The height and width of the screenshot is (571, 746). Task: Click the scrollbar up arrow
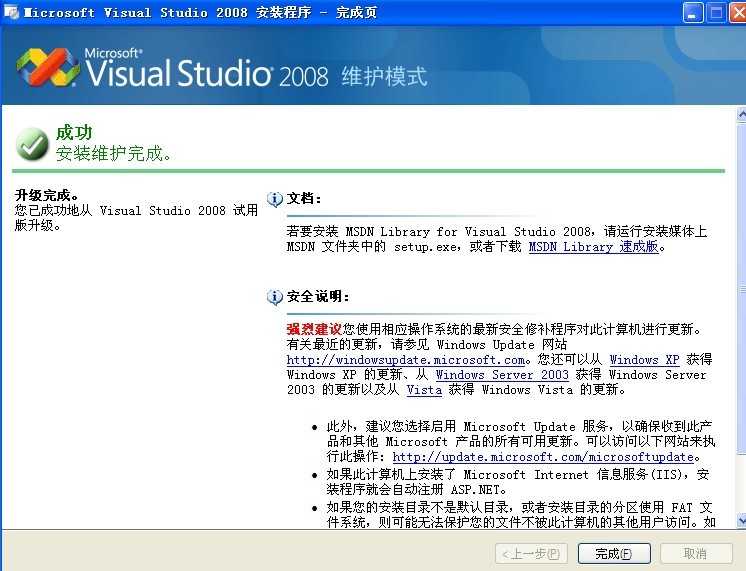point(741,114)
